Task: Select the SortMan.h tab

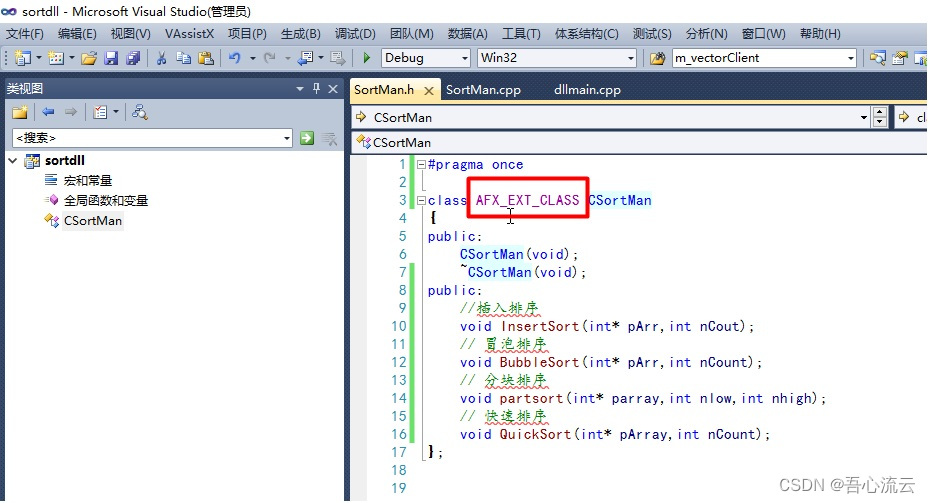Action: coord(384,90)
